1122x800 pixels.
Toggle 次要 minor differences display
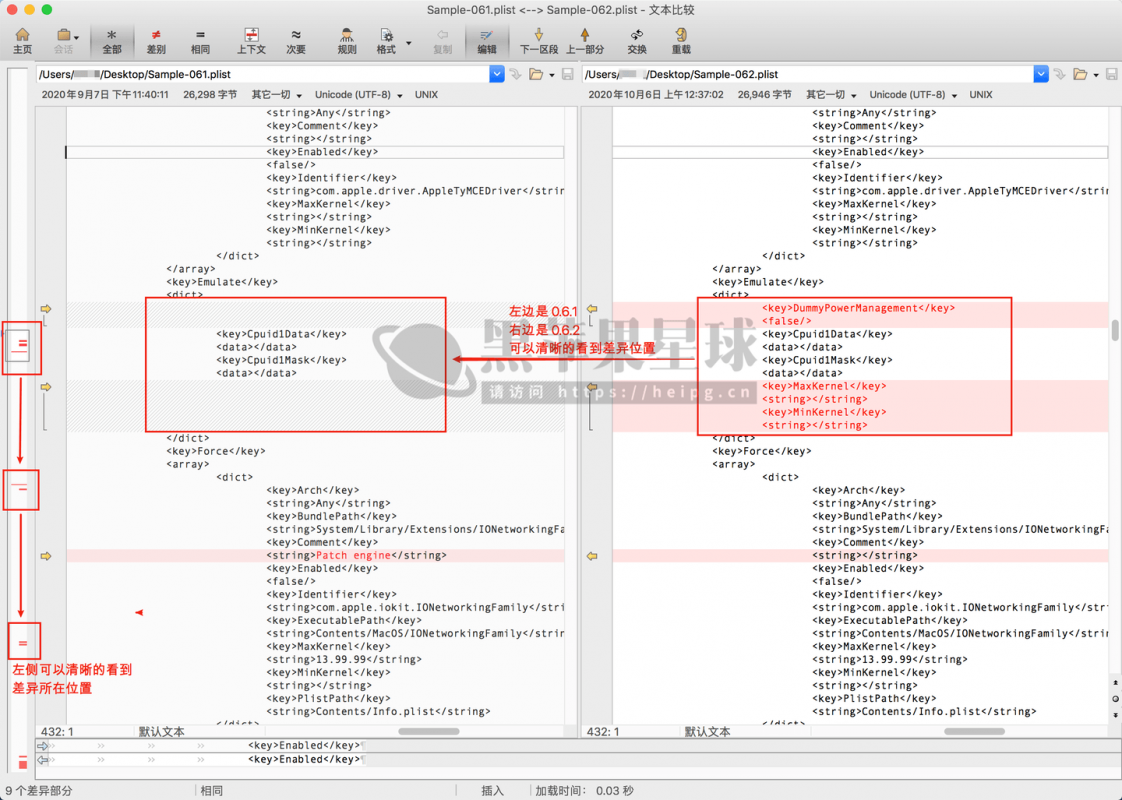[295, 38]
